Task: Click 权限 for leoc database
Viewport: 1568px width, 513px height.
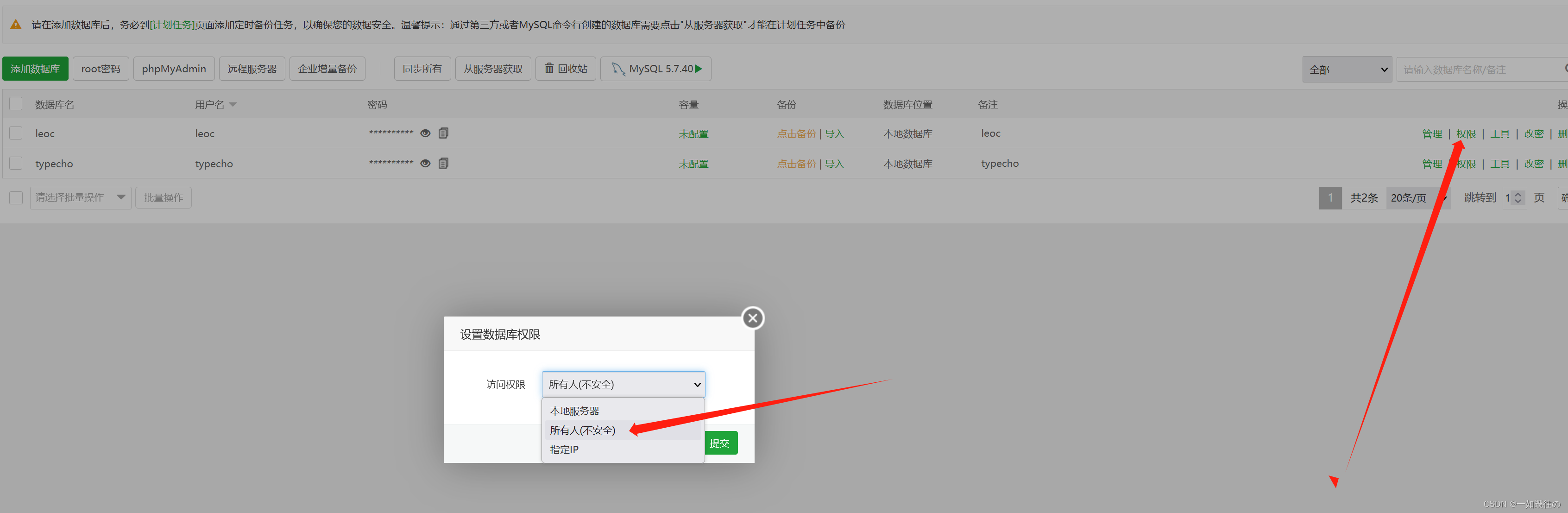Action: [1467, 133]
